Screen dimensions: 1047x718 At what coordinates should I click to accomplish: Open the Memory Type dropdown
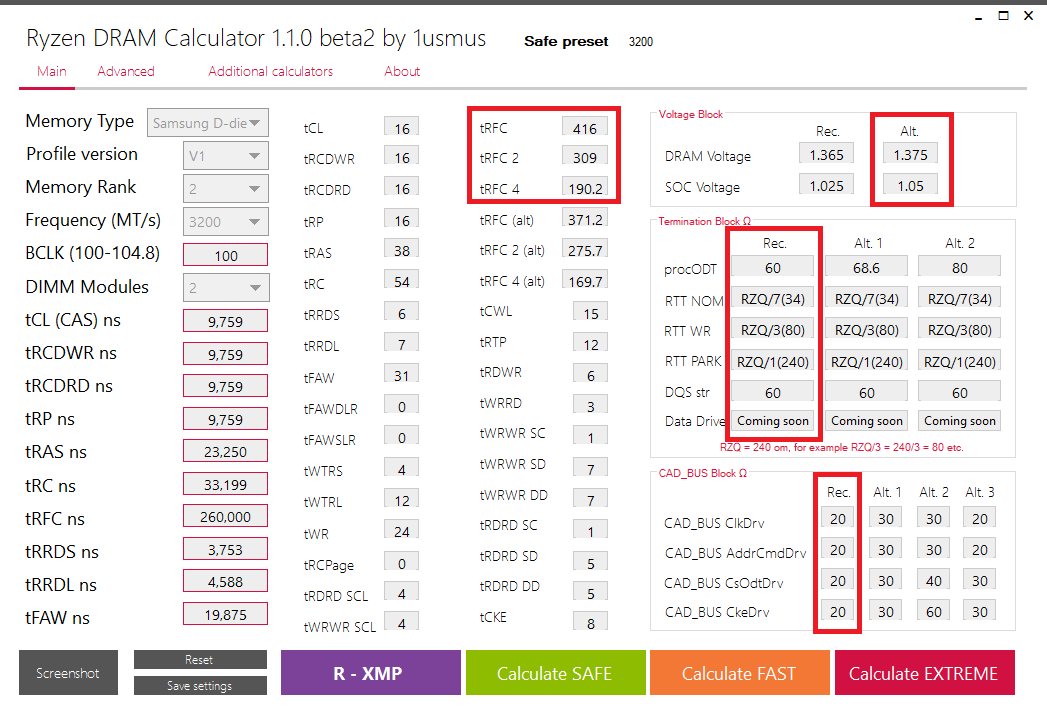coord(208,123)
